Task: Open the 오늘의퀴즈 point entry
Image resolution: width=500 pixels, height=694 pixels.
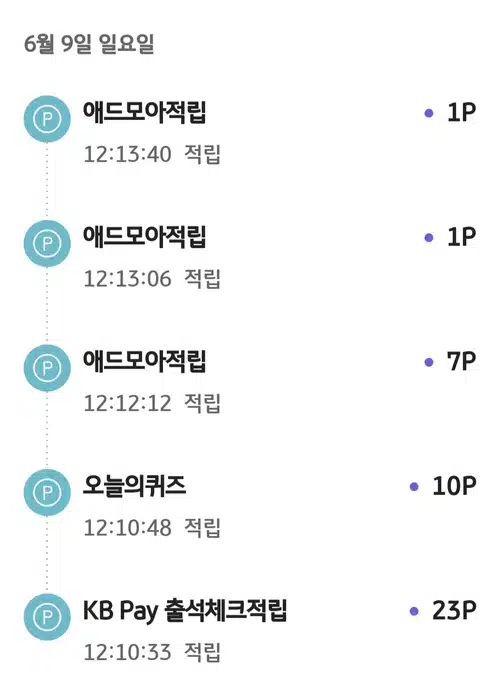Action: [250, 505]
